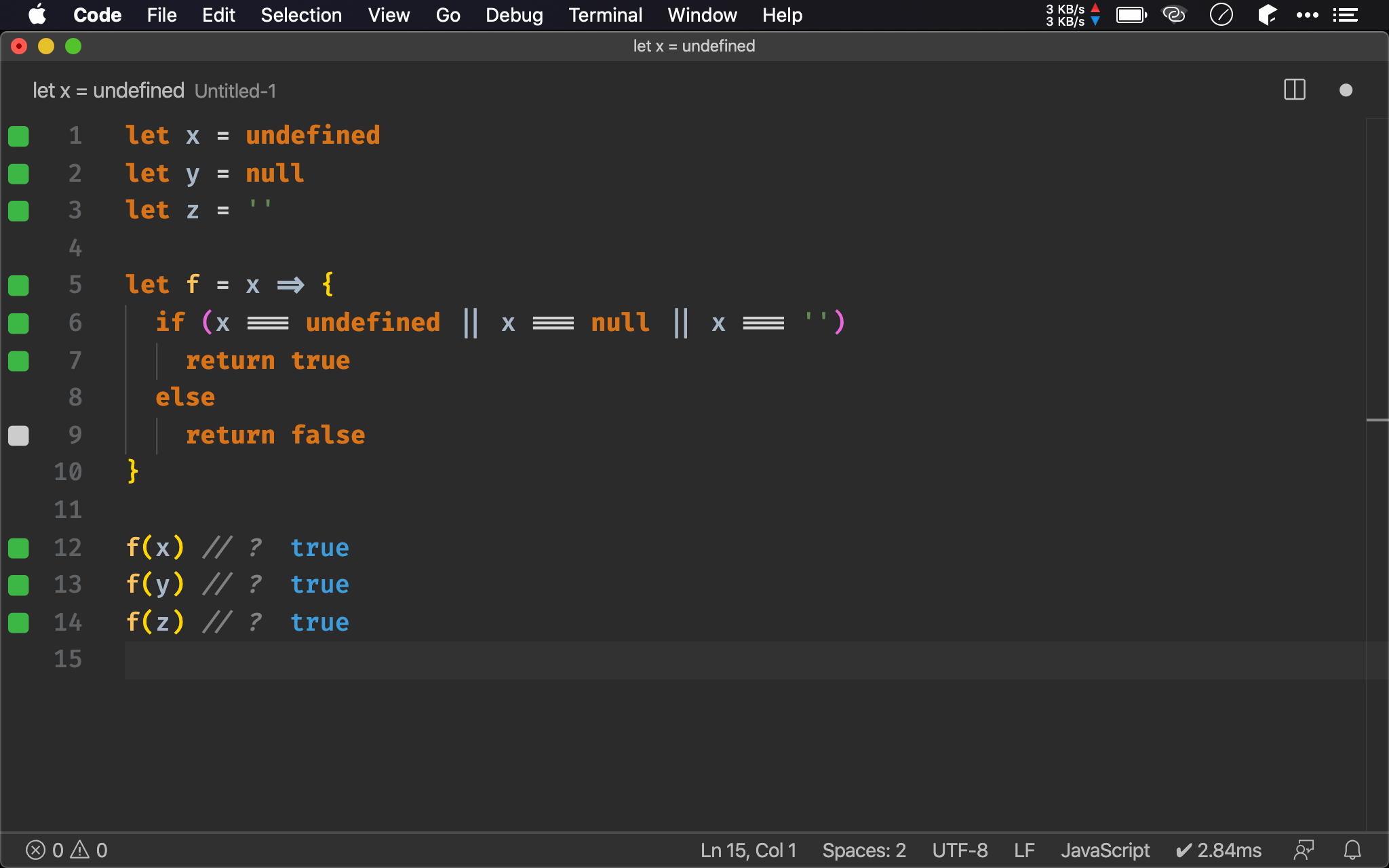Screen dimensions: 1389x868
Task: Click line number 4 in the gutter
Action: point(75,248)
